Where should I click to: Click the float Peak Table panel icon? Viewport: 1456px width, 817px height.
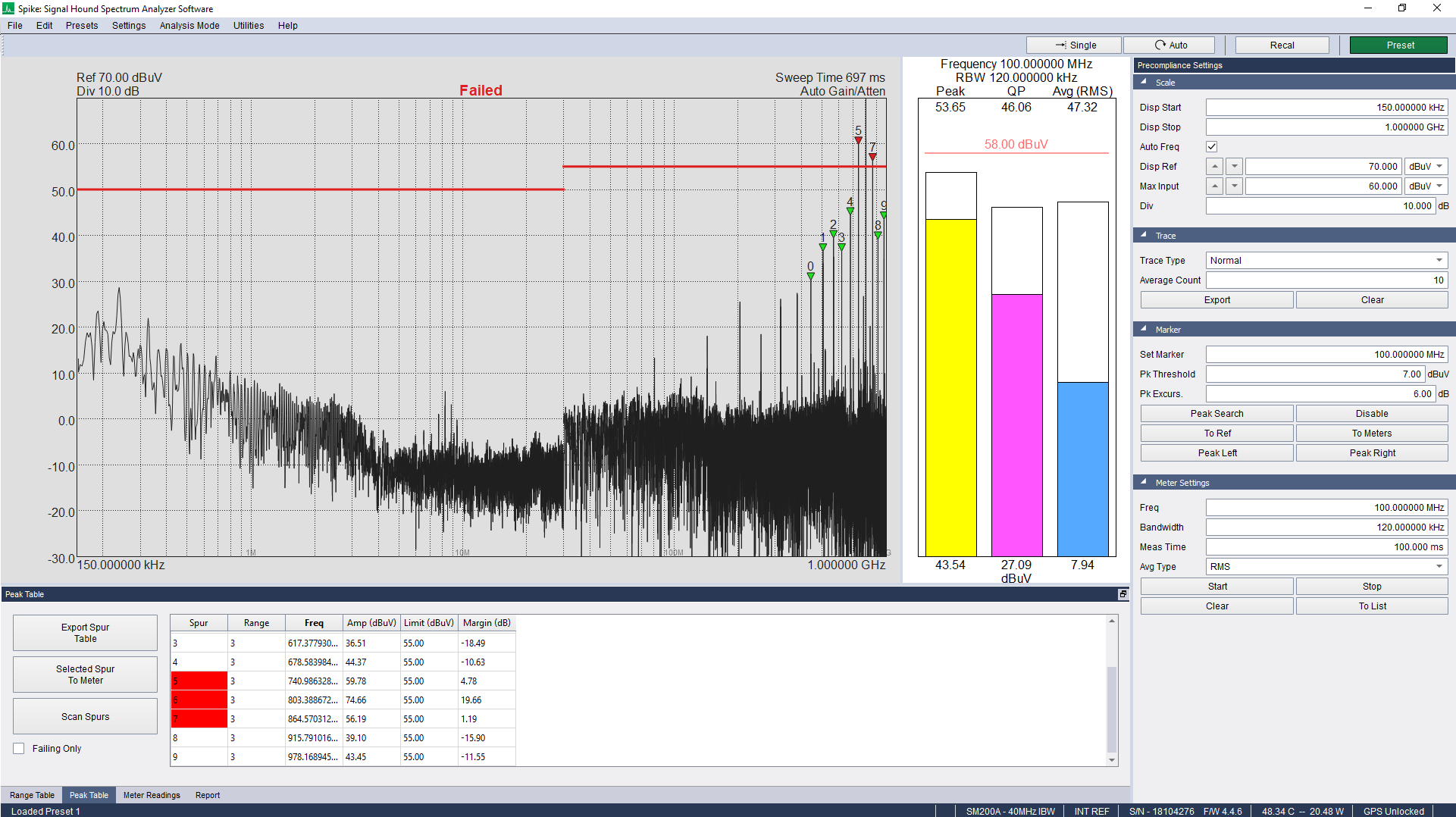click(x=1123, y=594)
